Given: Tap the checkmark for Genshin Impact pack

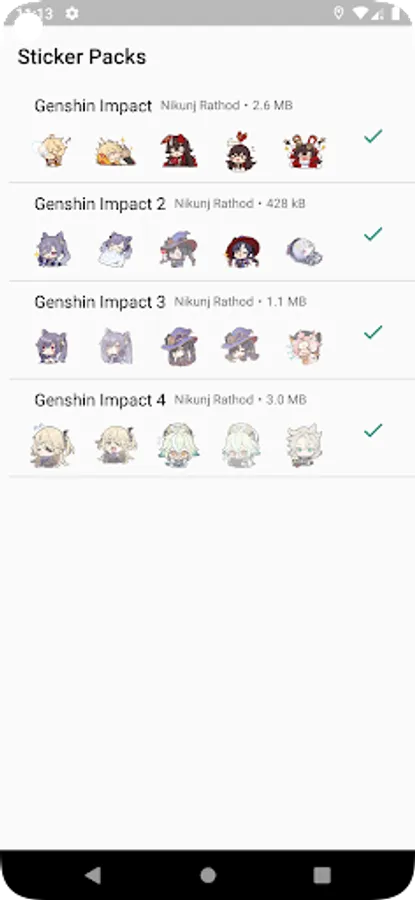Looking at the screenshot, I should 373,137.
